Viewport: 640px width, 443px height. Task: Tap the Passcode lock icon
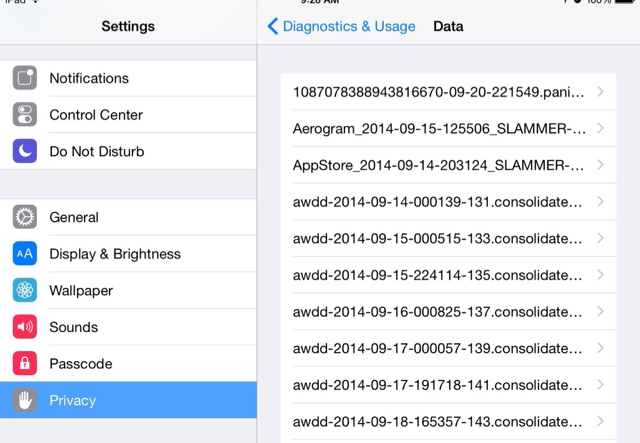pos(25,364)
